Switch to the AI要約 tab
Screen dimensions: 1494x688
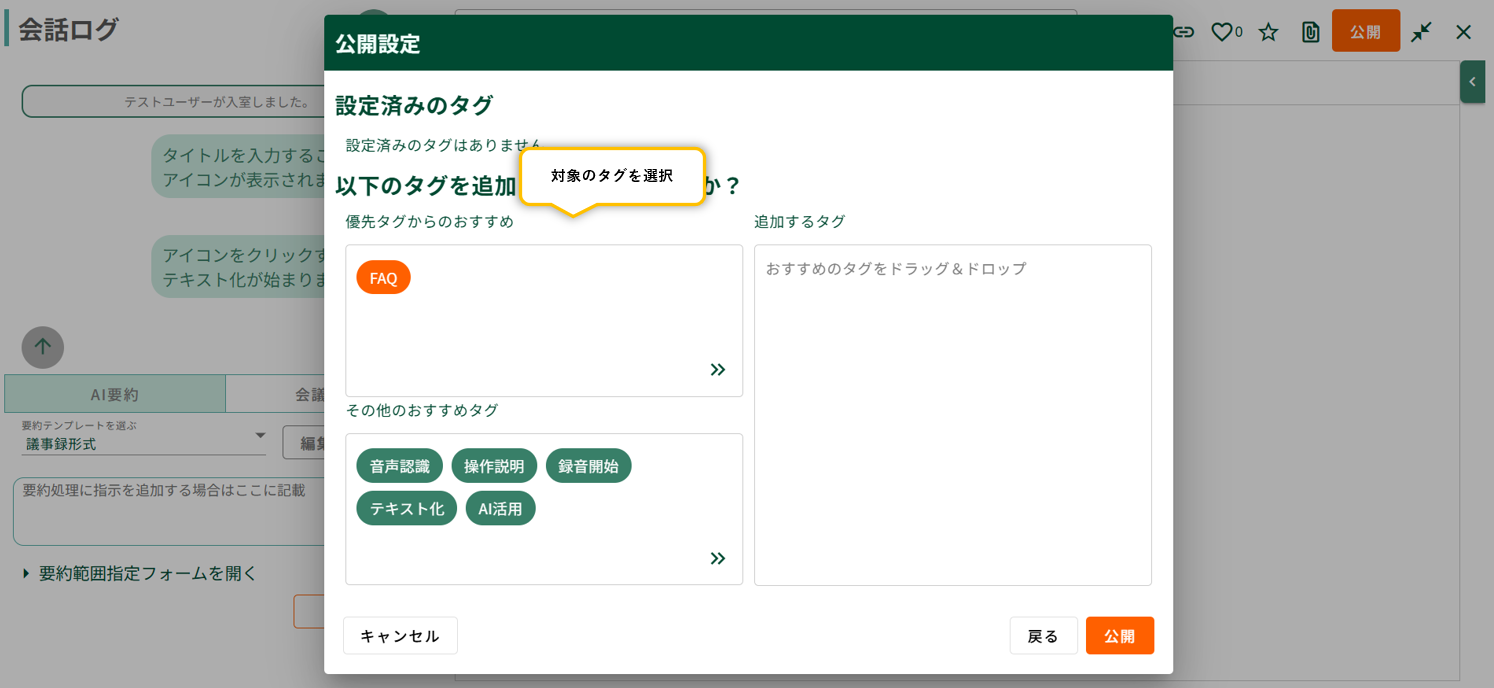click(x=115, y=394)
